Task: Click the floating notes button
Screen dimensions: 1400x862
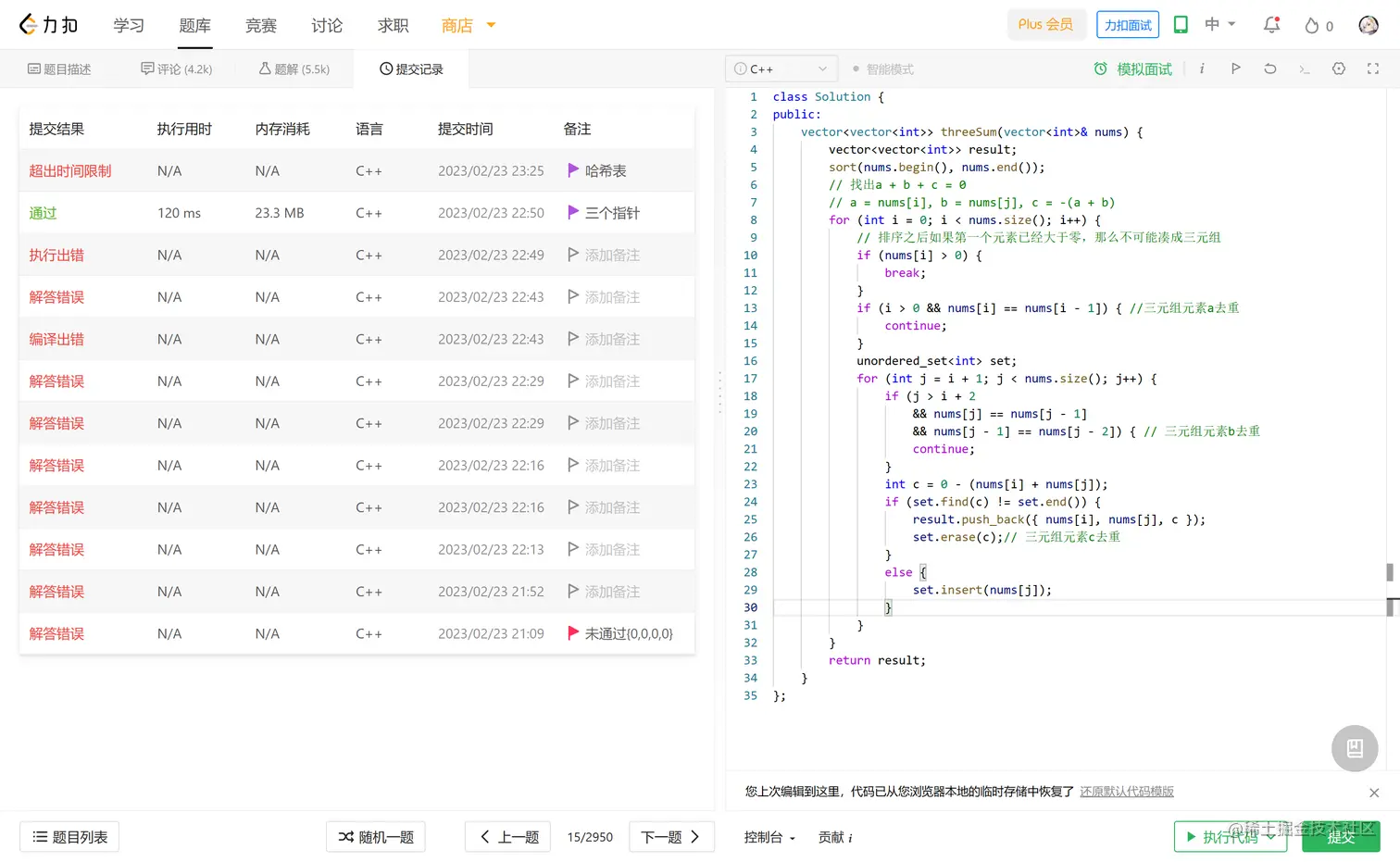Action: coord(1355,748)
